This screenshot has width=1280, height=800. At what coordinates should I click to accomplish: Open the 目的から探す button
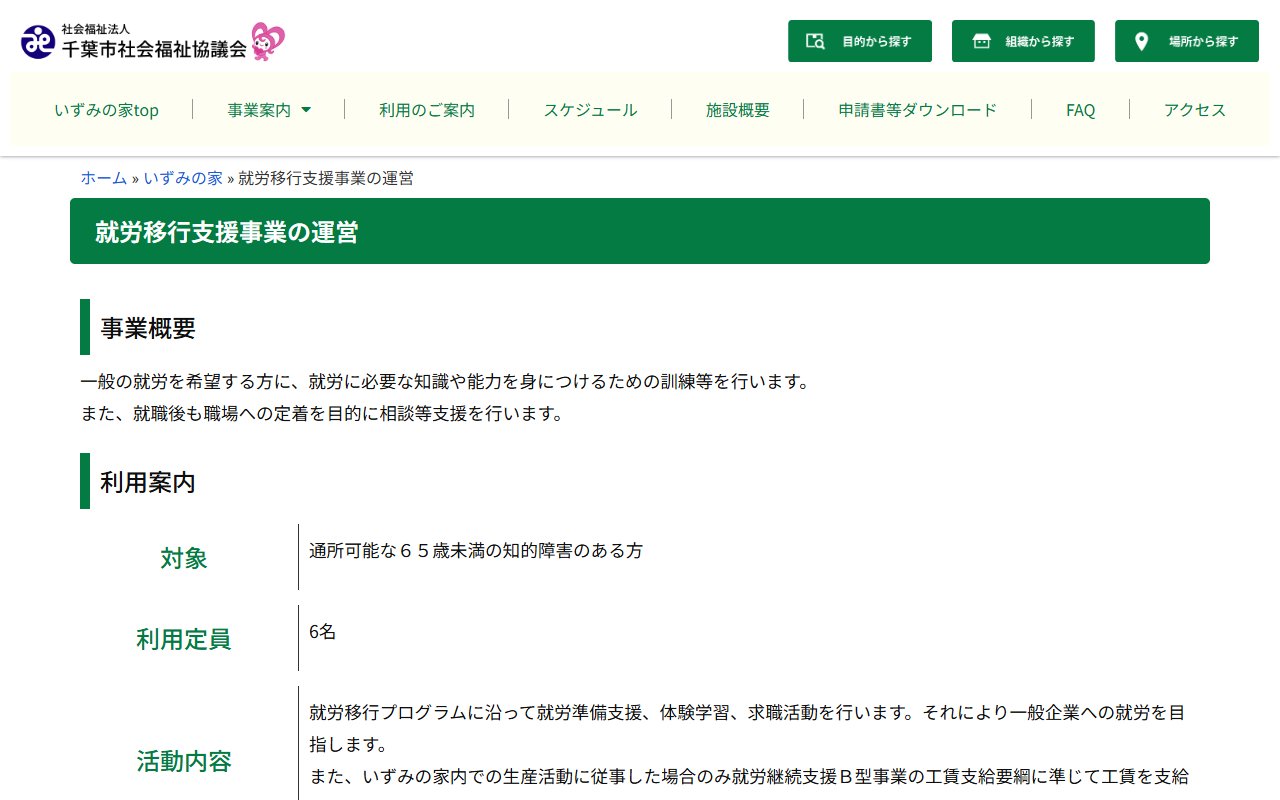(x=860, y=41)
